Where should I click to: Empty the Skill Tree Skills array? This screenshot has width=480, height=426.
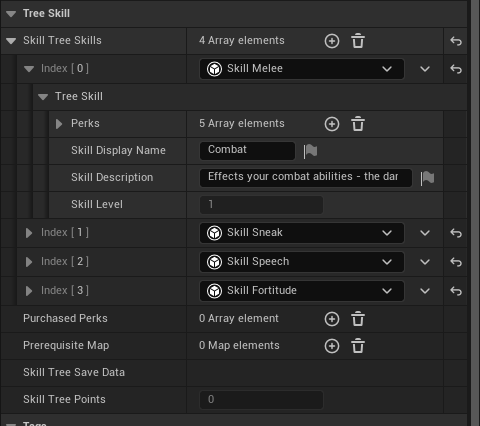point(358,41)
